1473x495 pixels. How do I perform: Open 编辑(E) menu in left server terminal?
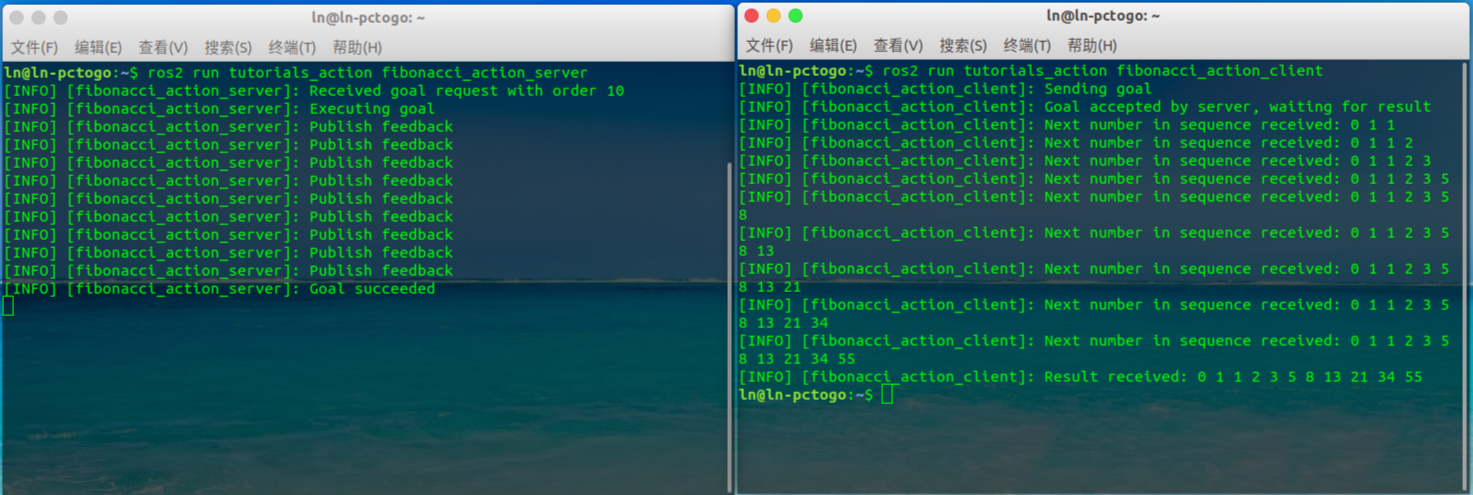98,47
